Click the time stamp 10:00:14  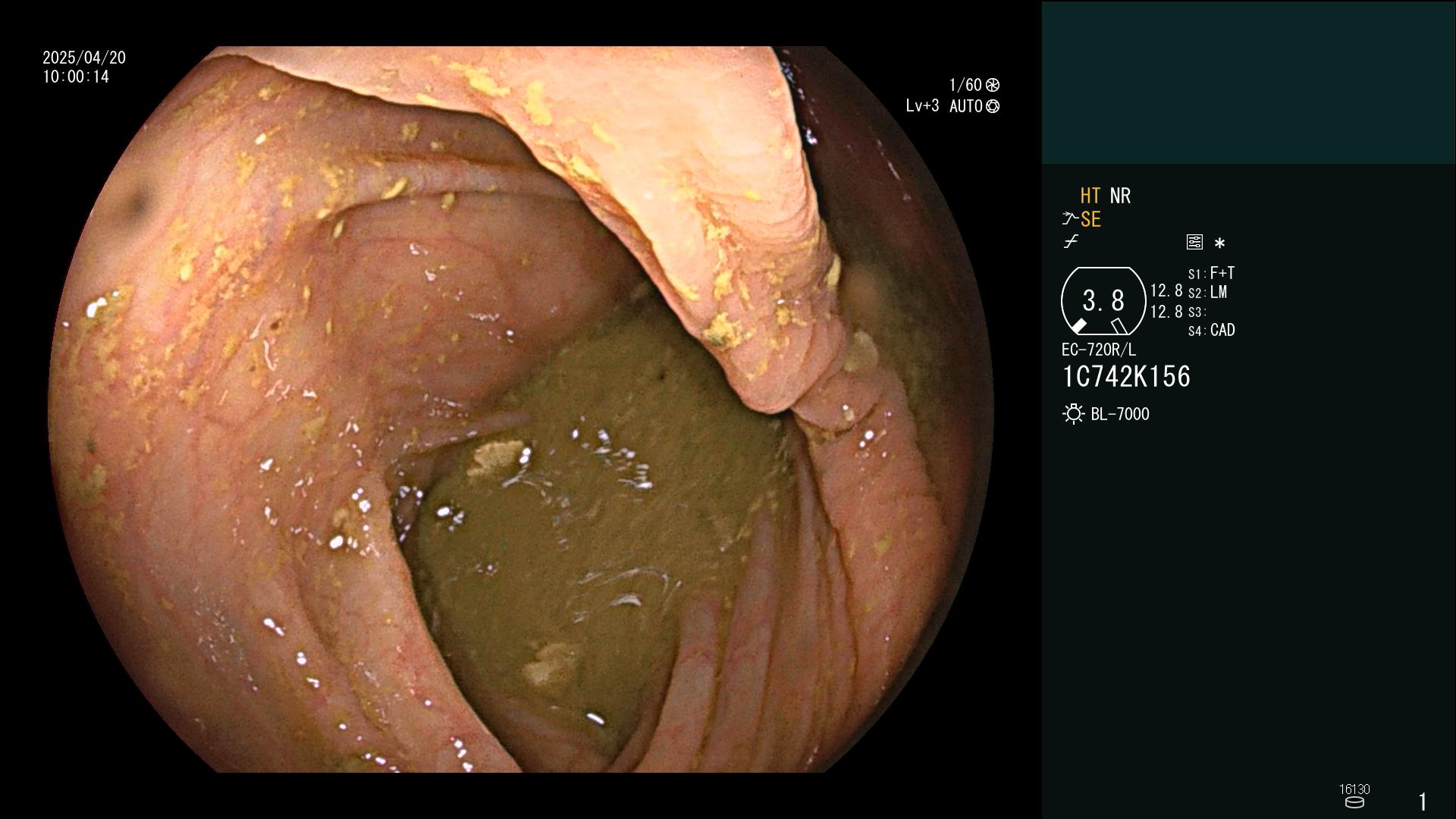tap(76, 77)
